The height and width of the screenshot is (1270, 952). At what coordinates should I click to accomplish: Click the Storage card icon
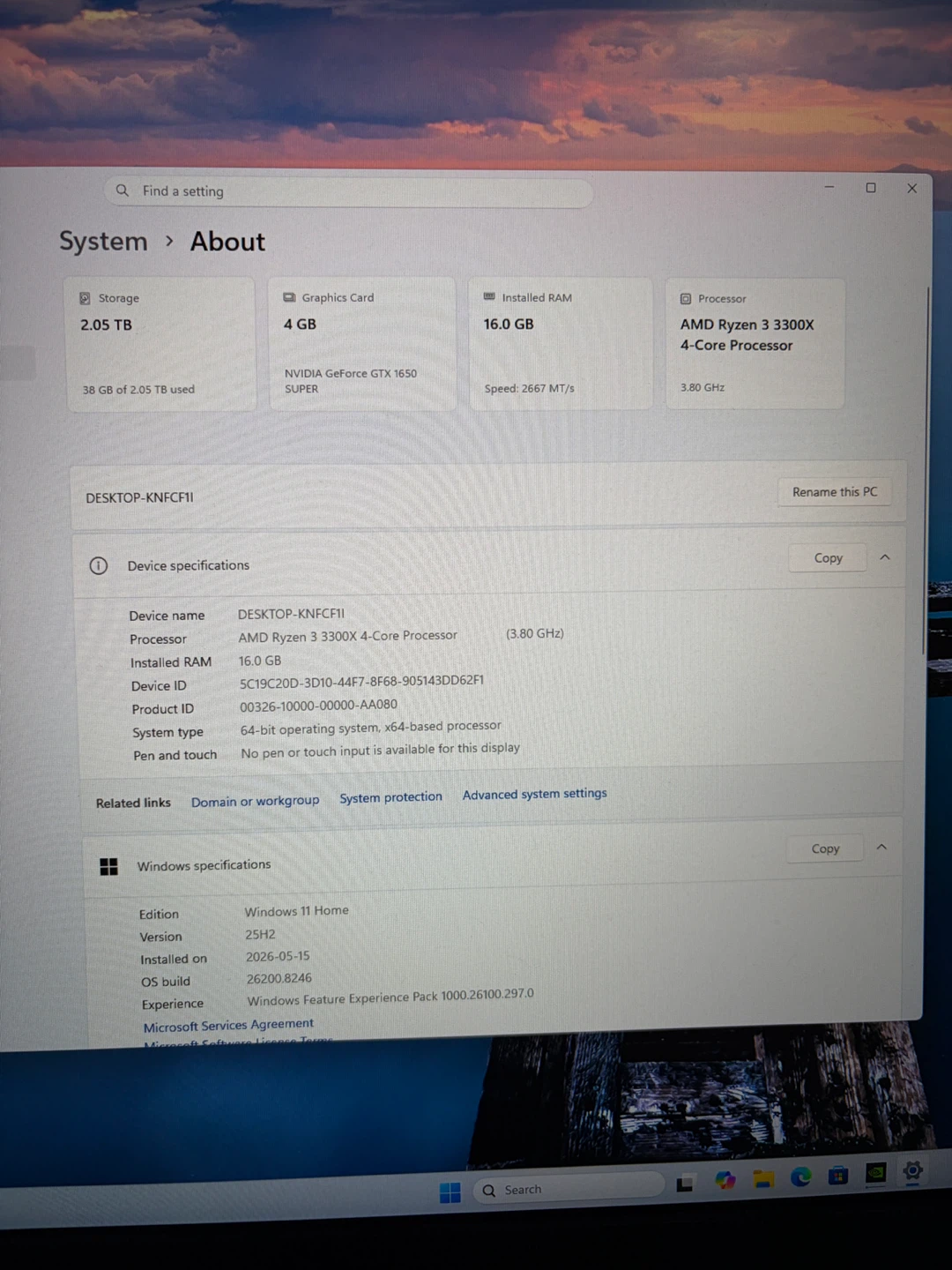86,298
